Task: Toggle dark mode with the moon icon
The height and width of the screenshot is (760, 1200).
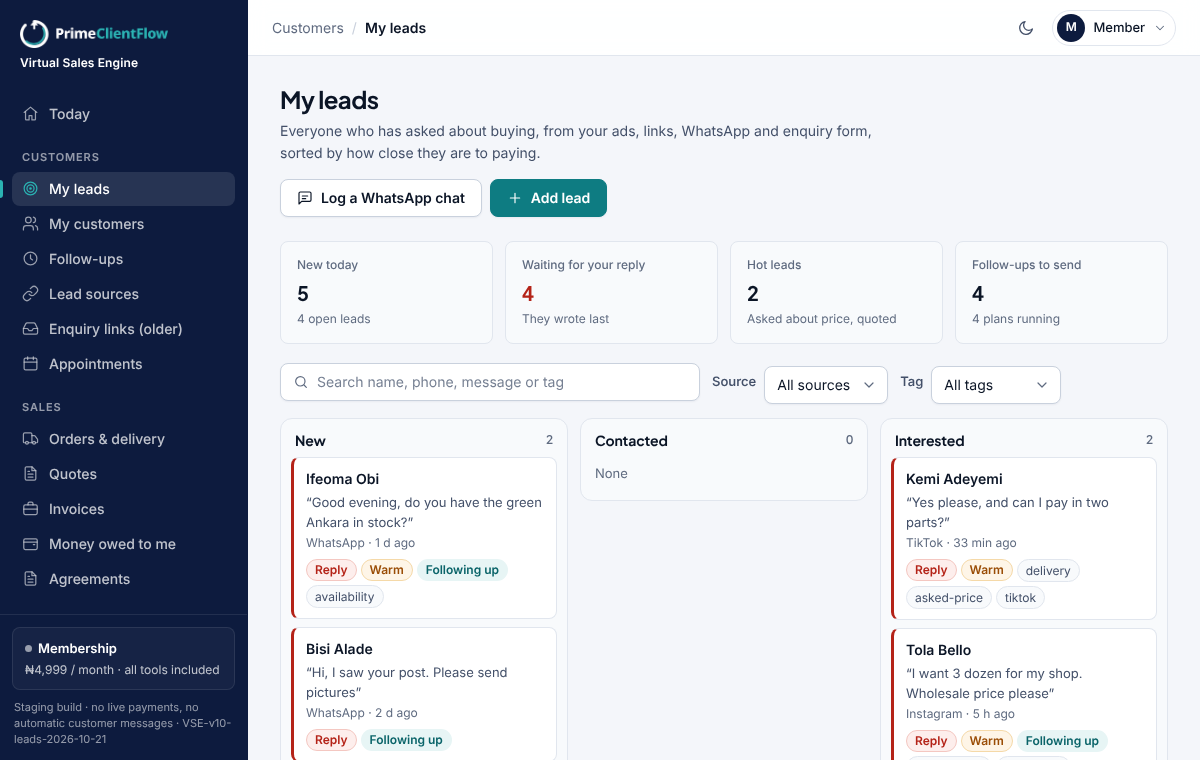Action: [x=1026, y=28]
